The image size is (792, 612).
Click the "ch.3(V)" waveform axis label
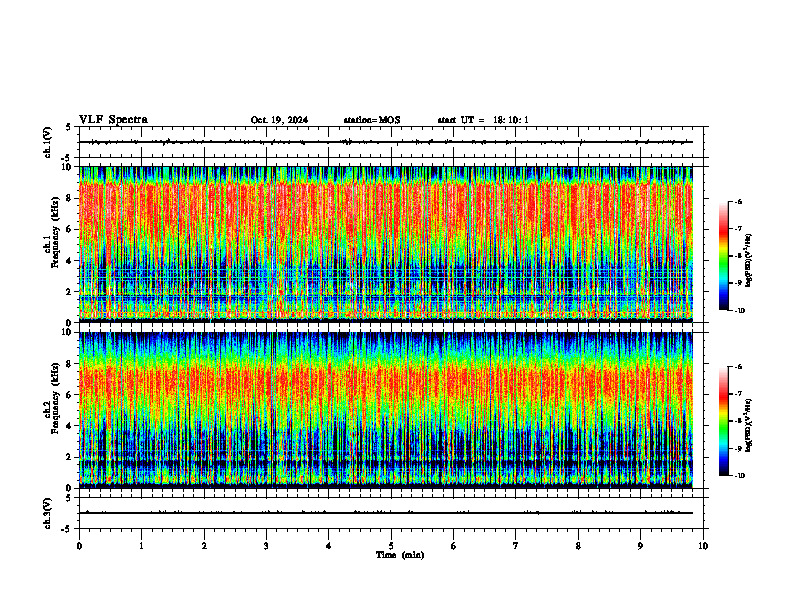pos(47,513)
